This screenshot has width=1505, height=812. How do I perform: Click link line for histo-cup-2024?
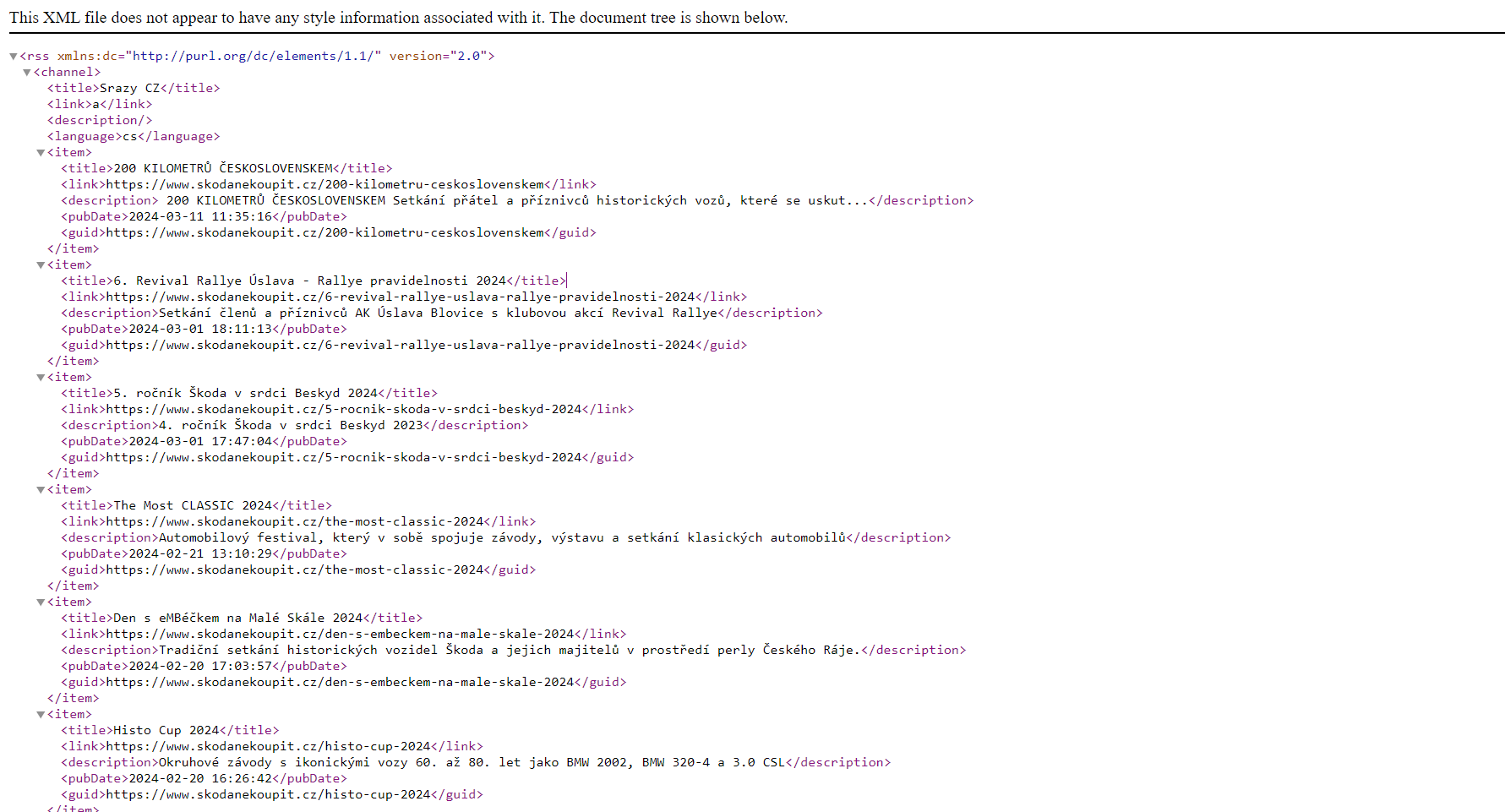(272, 746)
